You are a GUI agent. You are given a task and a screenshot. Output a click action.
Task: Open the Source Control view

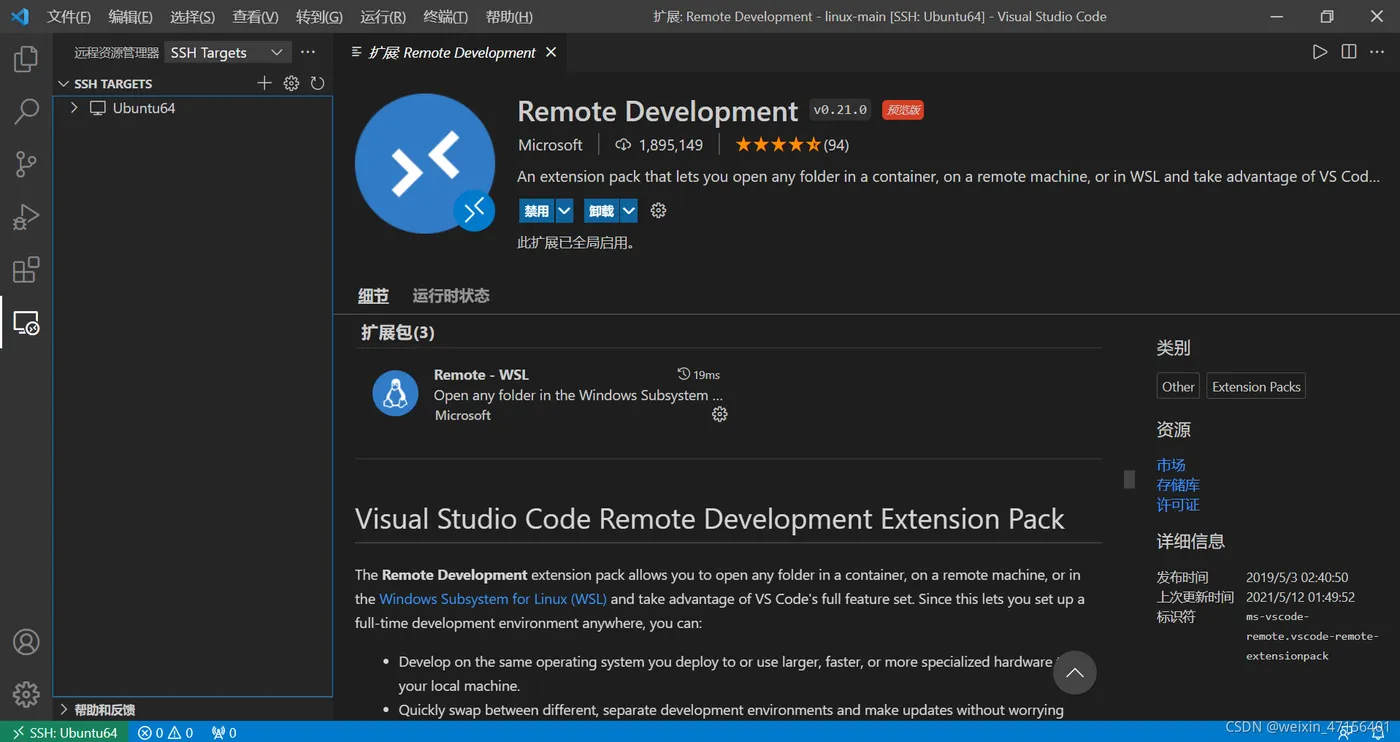coord(26,164)
